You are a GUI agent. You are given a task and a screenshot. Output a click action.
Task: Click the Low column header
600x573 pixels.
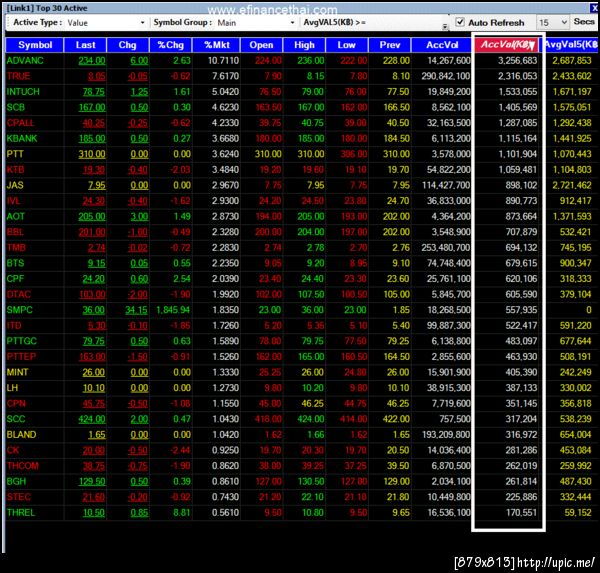point(347,45)
